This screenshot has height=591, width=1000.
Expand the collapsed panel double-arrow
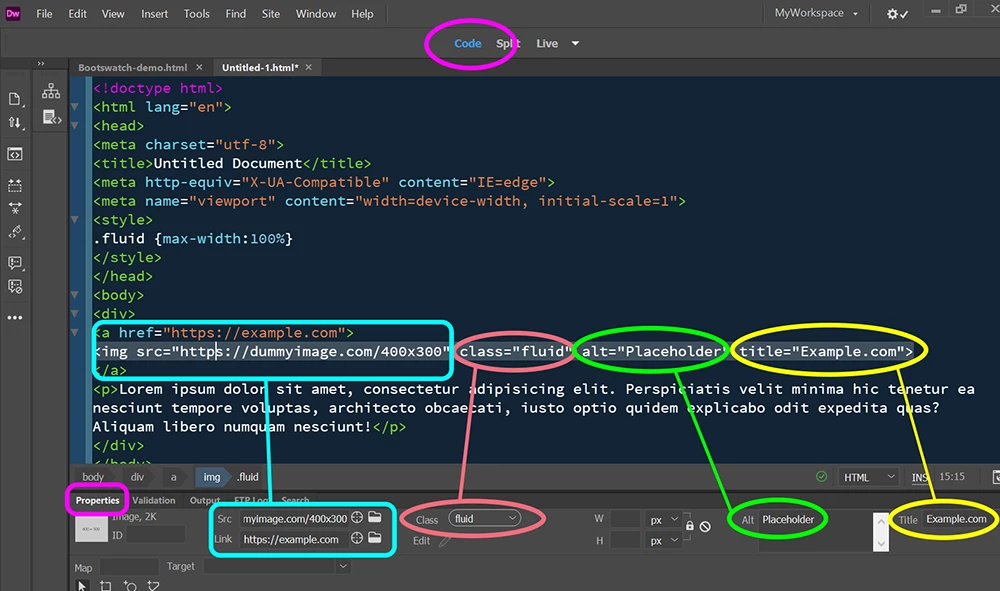(x=41, y=63)
